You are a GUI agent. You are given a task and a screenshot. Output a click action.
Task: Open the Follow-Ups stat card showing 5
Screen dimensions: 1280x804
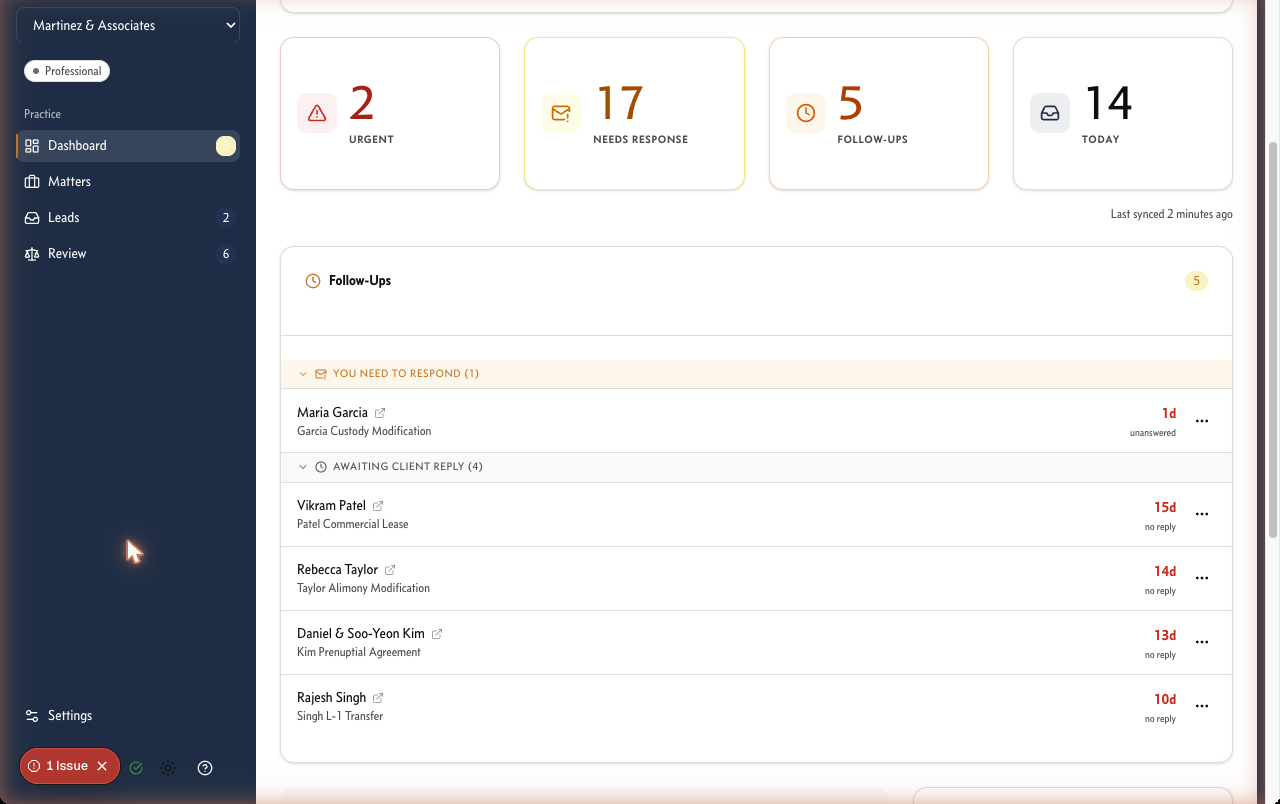click(879, 113)
